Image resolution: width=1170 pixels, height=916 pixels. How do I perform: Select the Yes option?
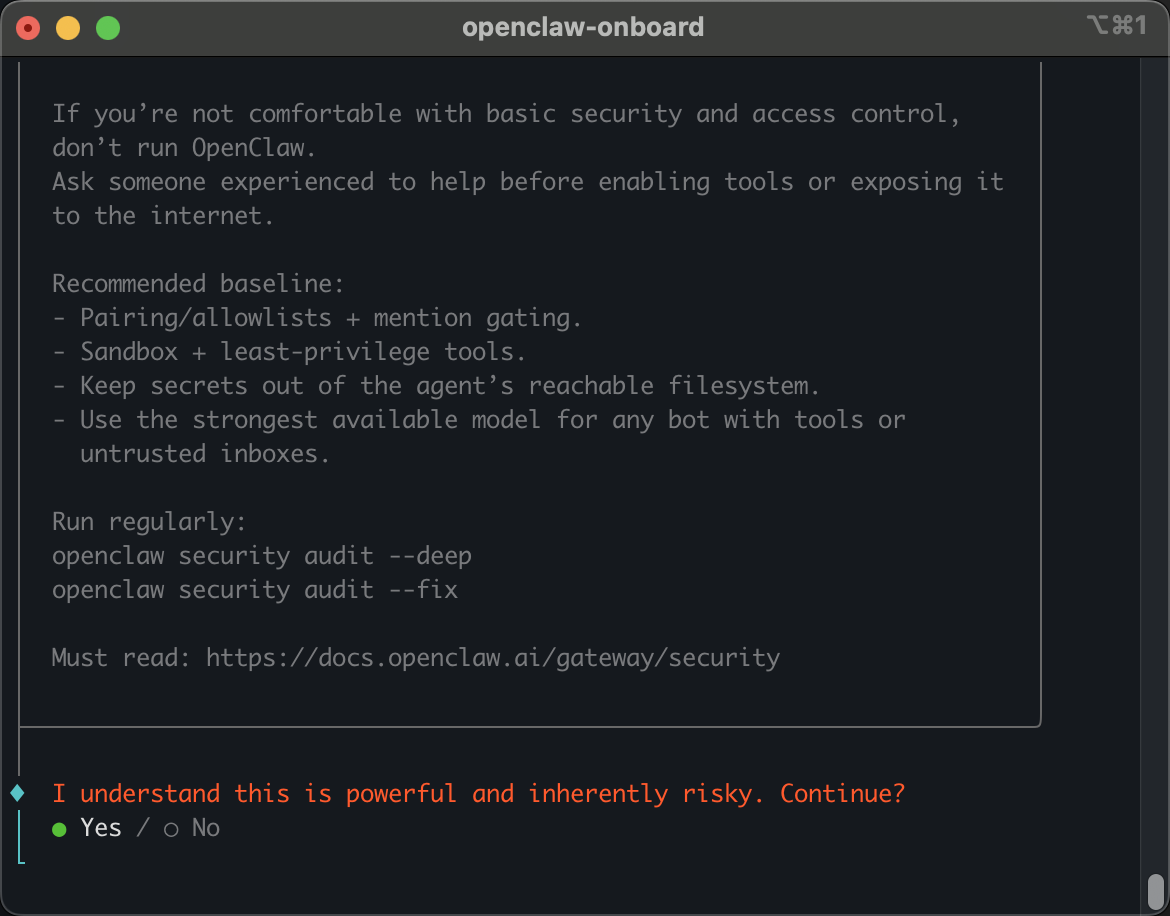coord(101,828)
